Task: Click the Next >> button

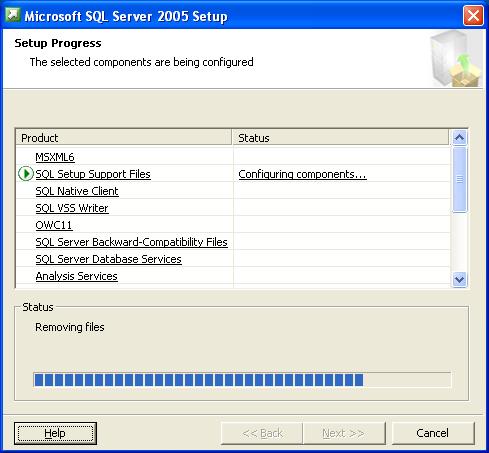Action: coord(344,433)
